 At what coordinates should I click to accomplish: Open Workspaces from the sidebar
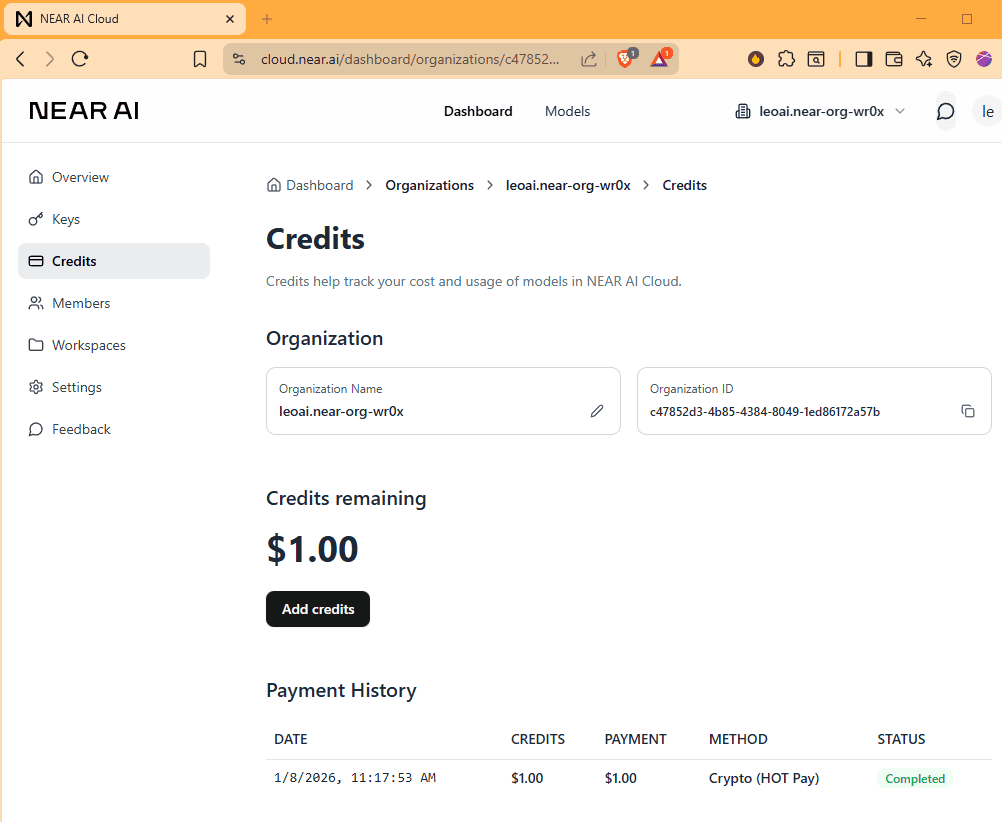(88, 345)
